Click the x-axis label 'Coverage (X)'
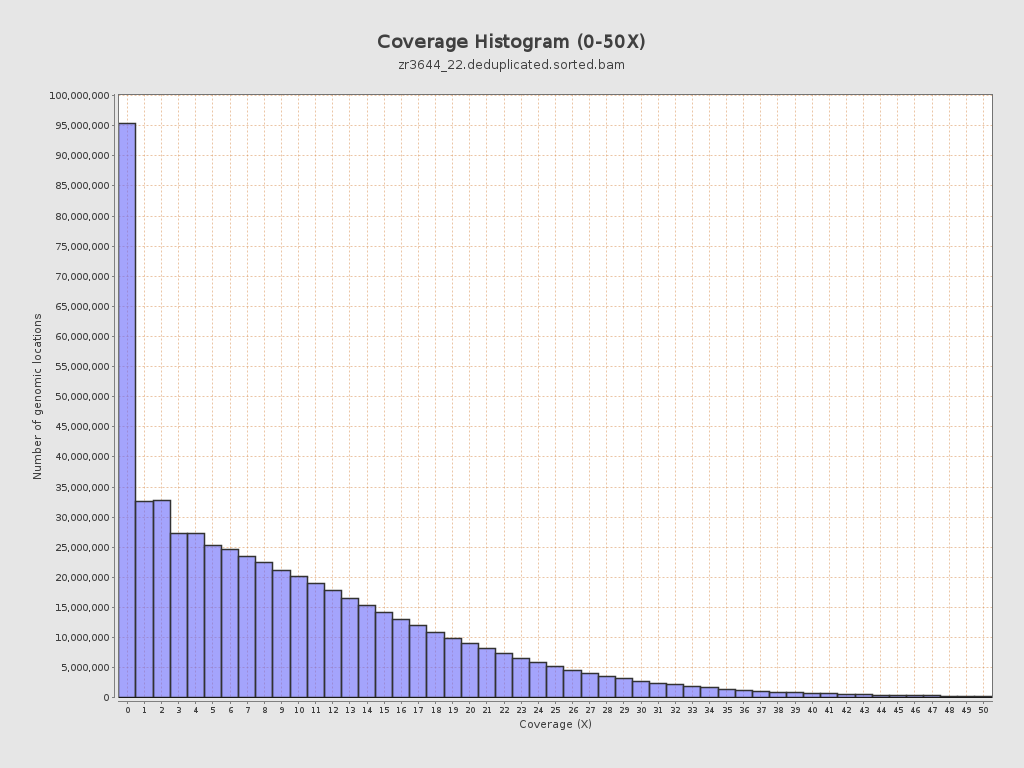1024x768 pixels. click(x=555, y=724)
